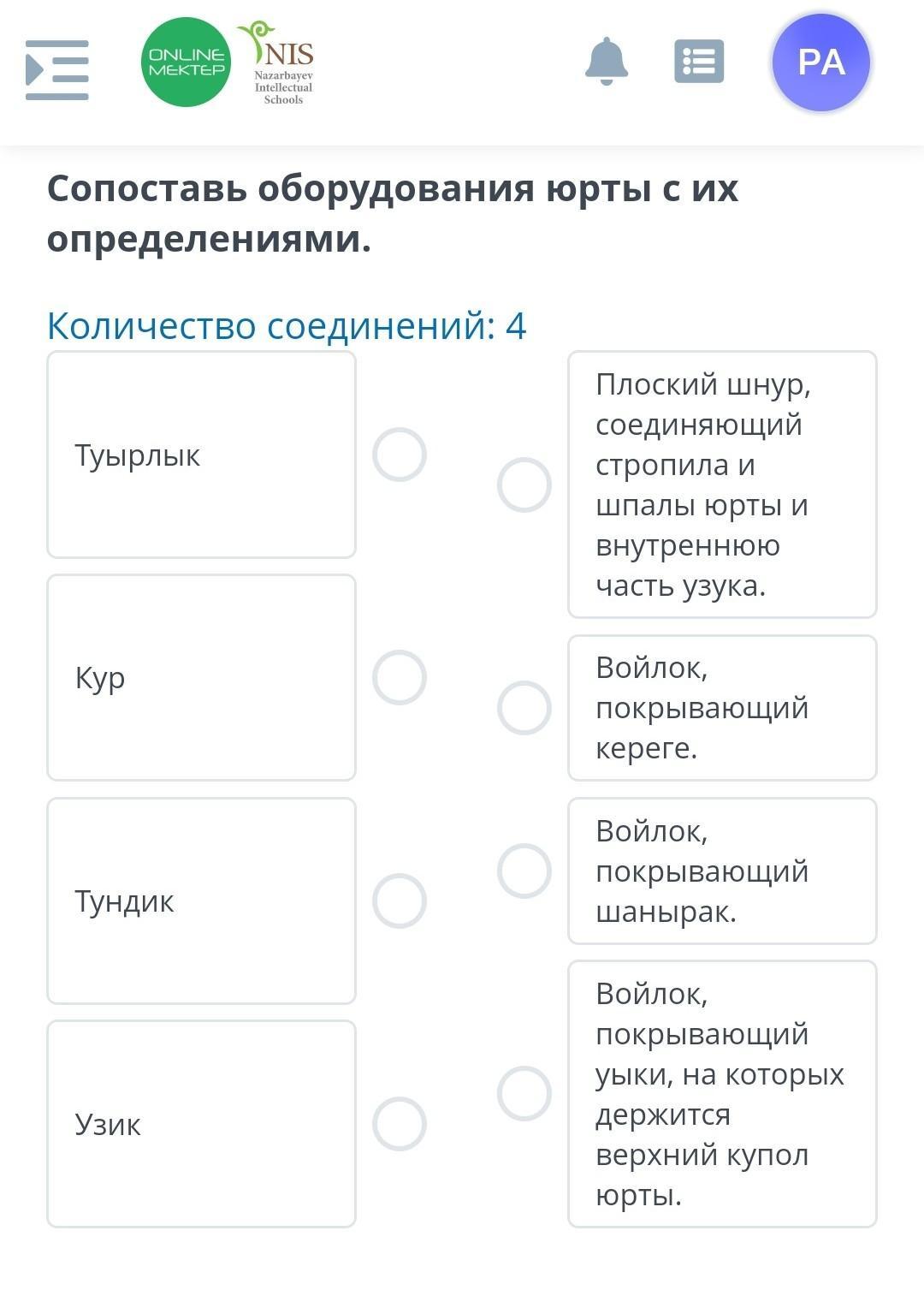
Task: Click the Online Mektep green logo
Action: pyautogui.click(x=186, y=62)
